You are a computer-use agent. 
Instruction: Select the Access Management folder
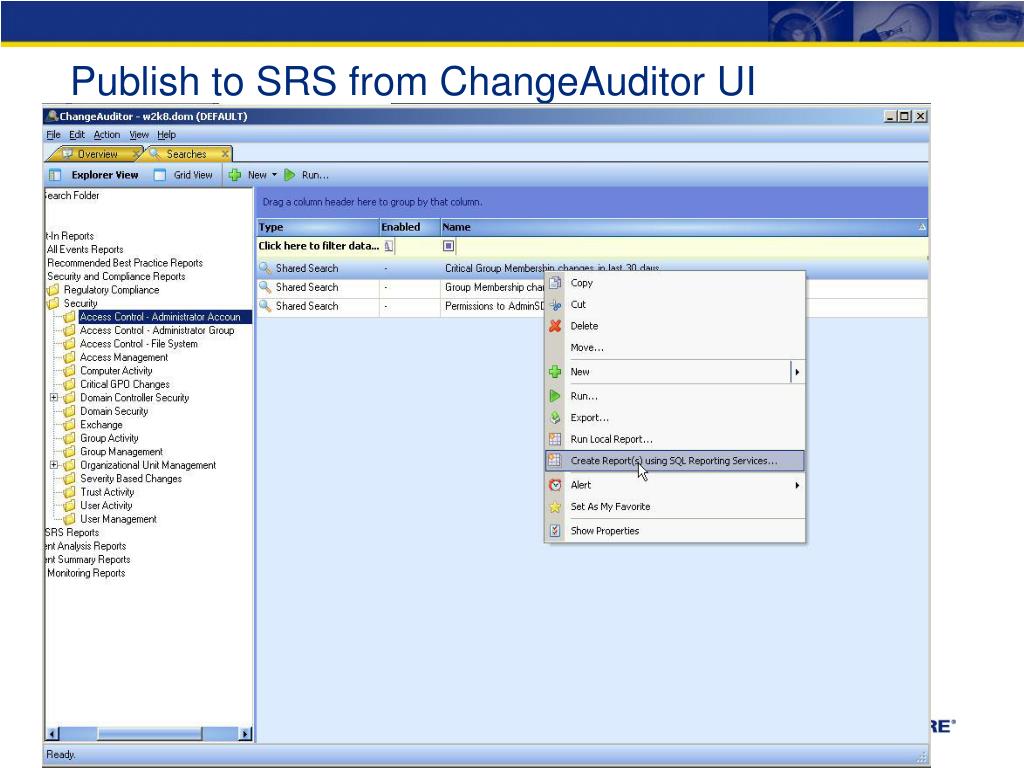click(x=123, y=357)
